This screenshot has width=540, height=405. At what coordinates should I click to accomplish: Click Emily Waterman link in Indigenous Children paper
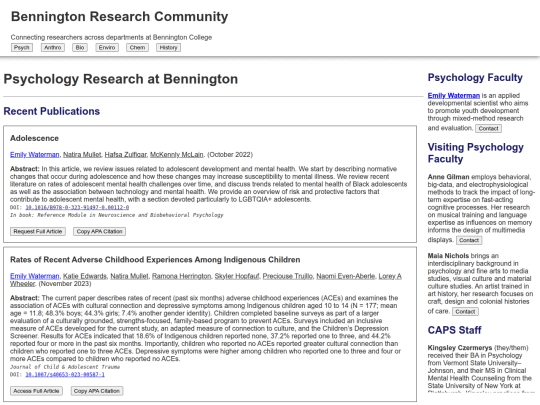pyautogui.click(x=34, y=276)
